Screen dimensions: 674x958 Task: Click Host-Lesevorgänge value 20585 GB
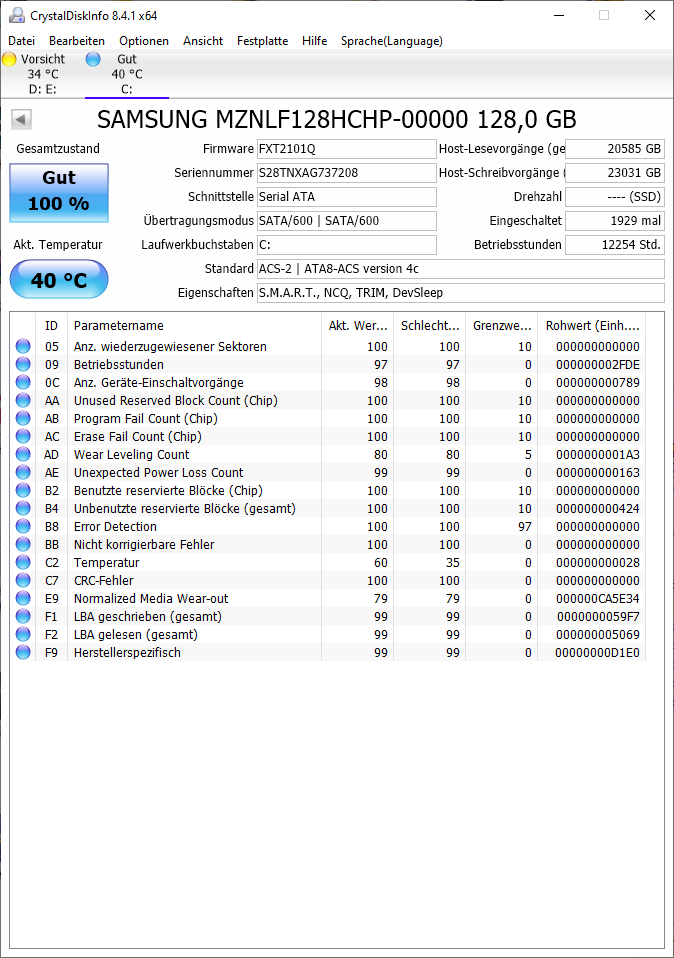pos(615,149)
